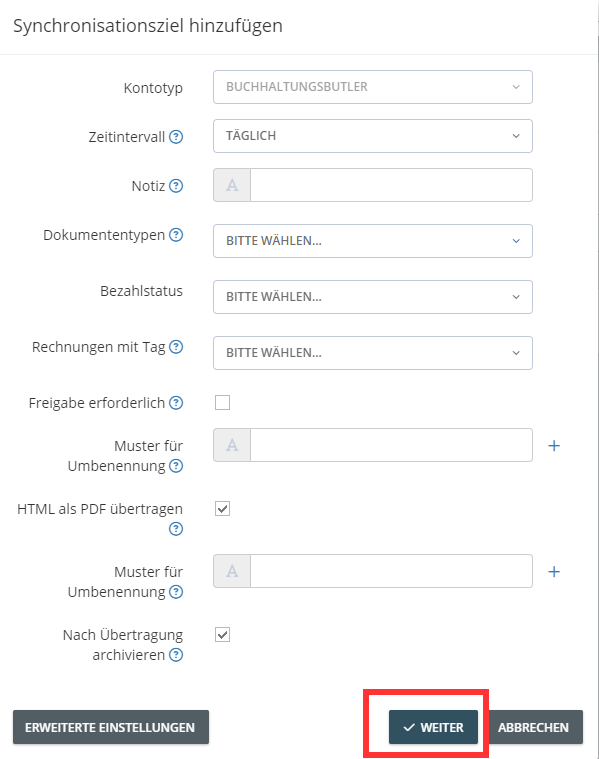Click the Kontotyp label
Viewport: 599px width, 759px height.
pos(153,88)
